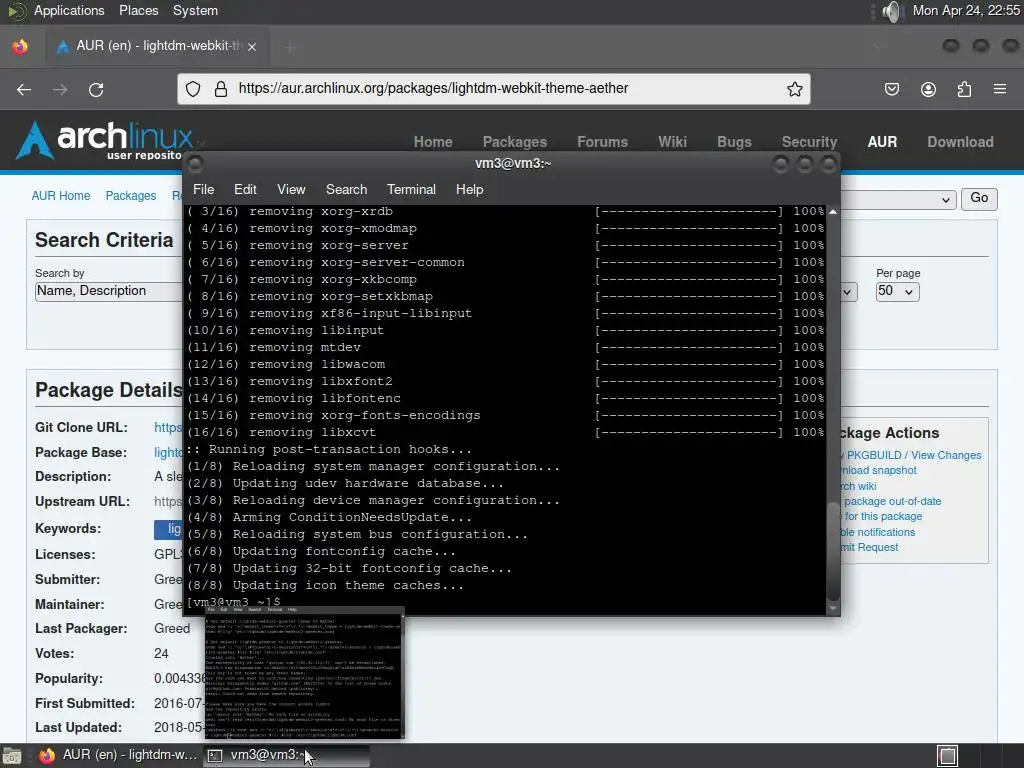1024x768 pixels.
Task: Click the date and time clock in the panel
Action: point(966,10)
